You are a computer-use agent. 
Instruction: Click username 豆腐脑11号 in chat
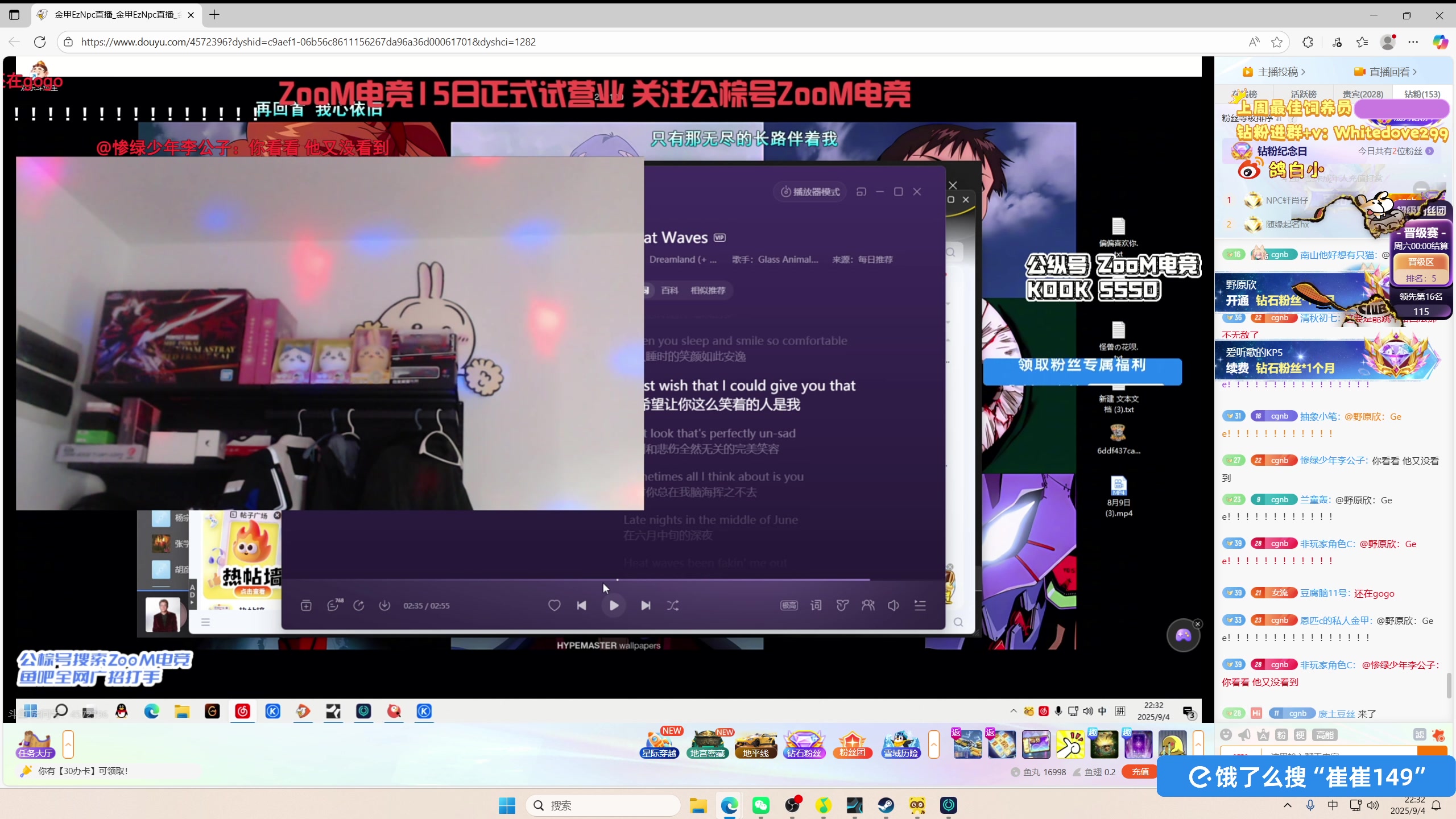pos(1325,593)
